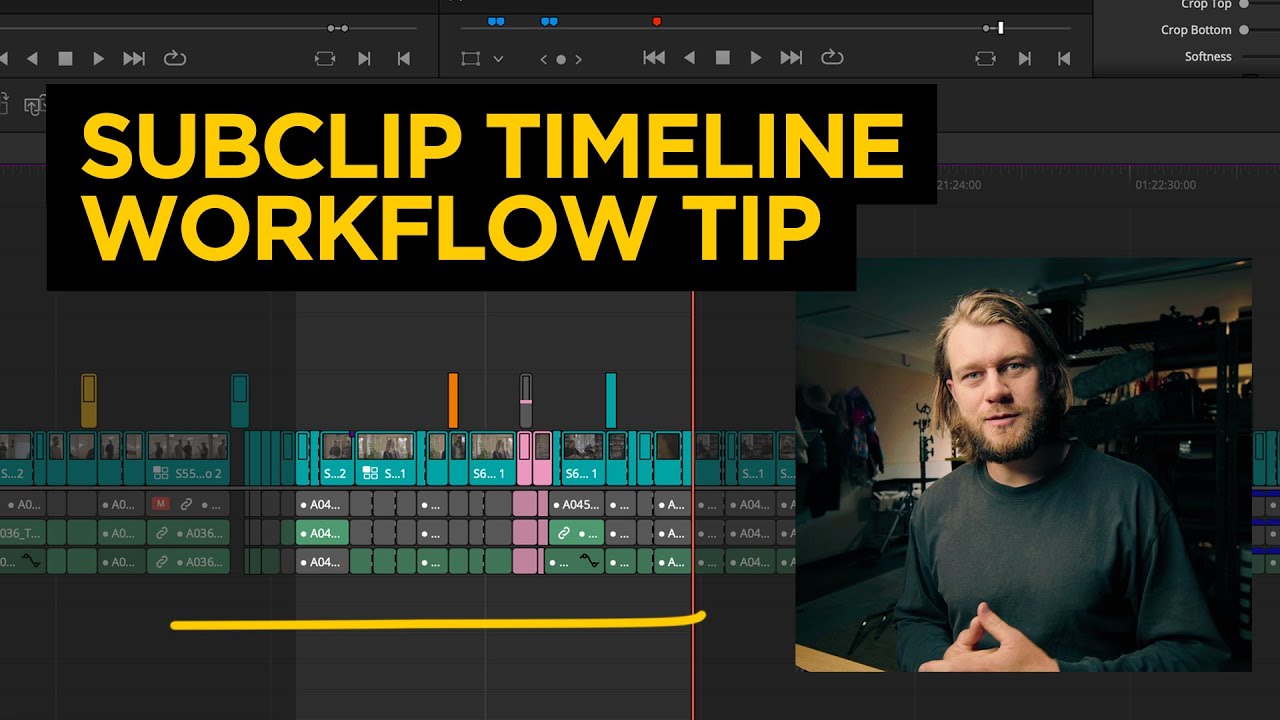Click the Softness label in inspector

coord(1208,57)
